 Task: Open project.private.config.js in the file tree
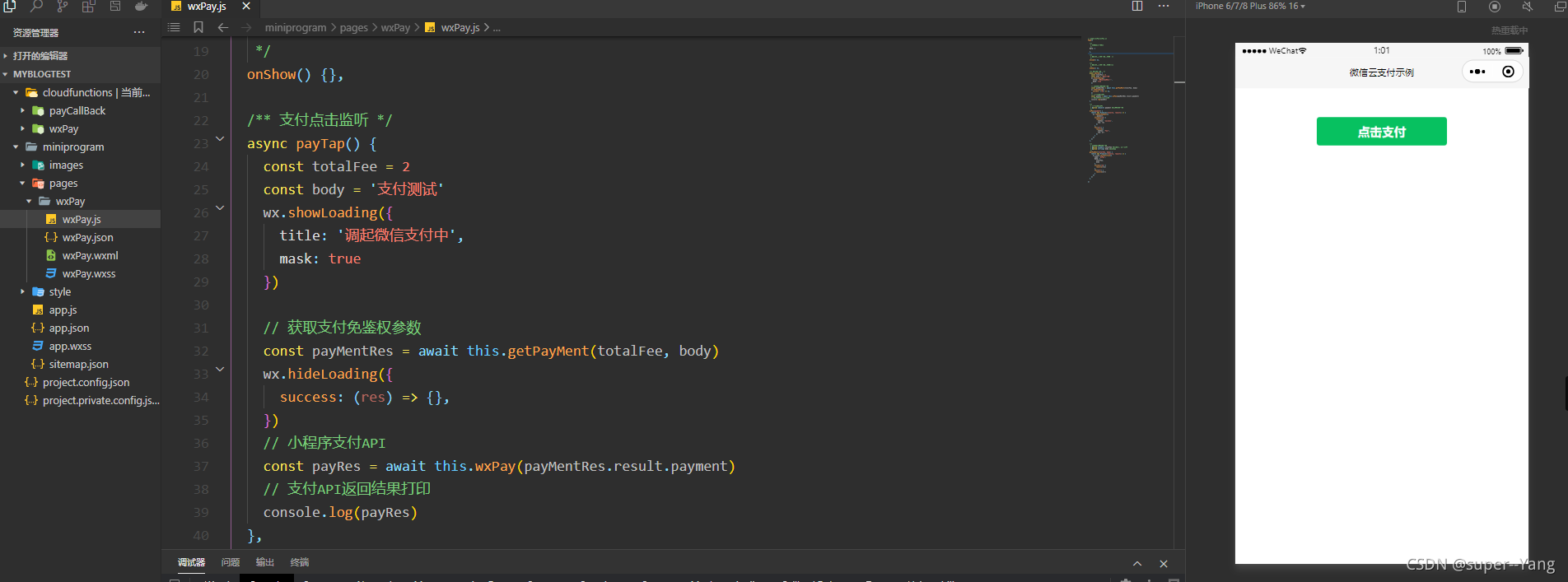(81, 400)
